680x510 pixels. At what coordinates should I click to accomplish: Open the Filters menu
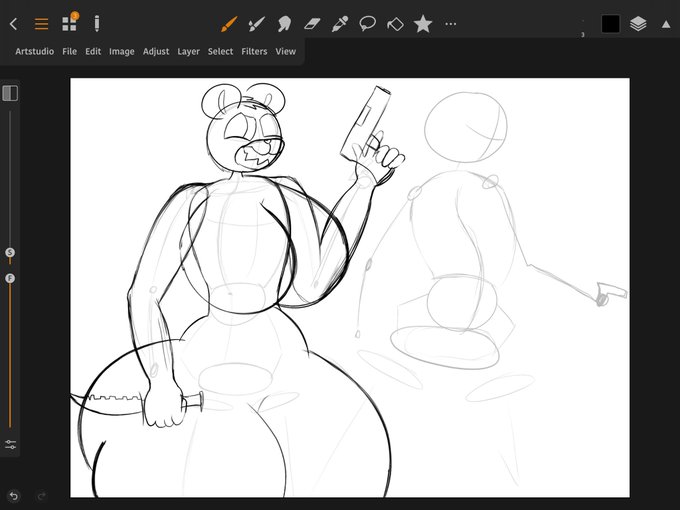(x=254, y=51)
